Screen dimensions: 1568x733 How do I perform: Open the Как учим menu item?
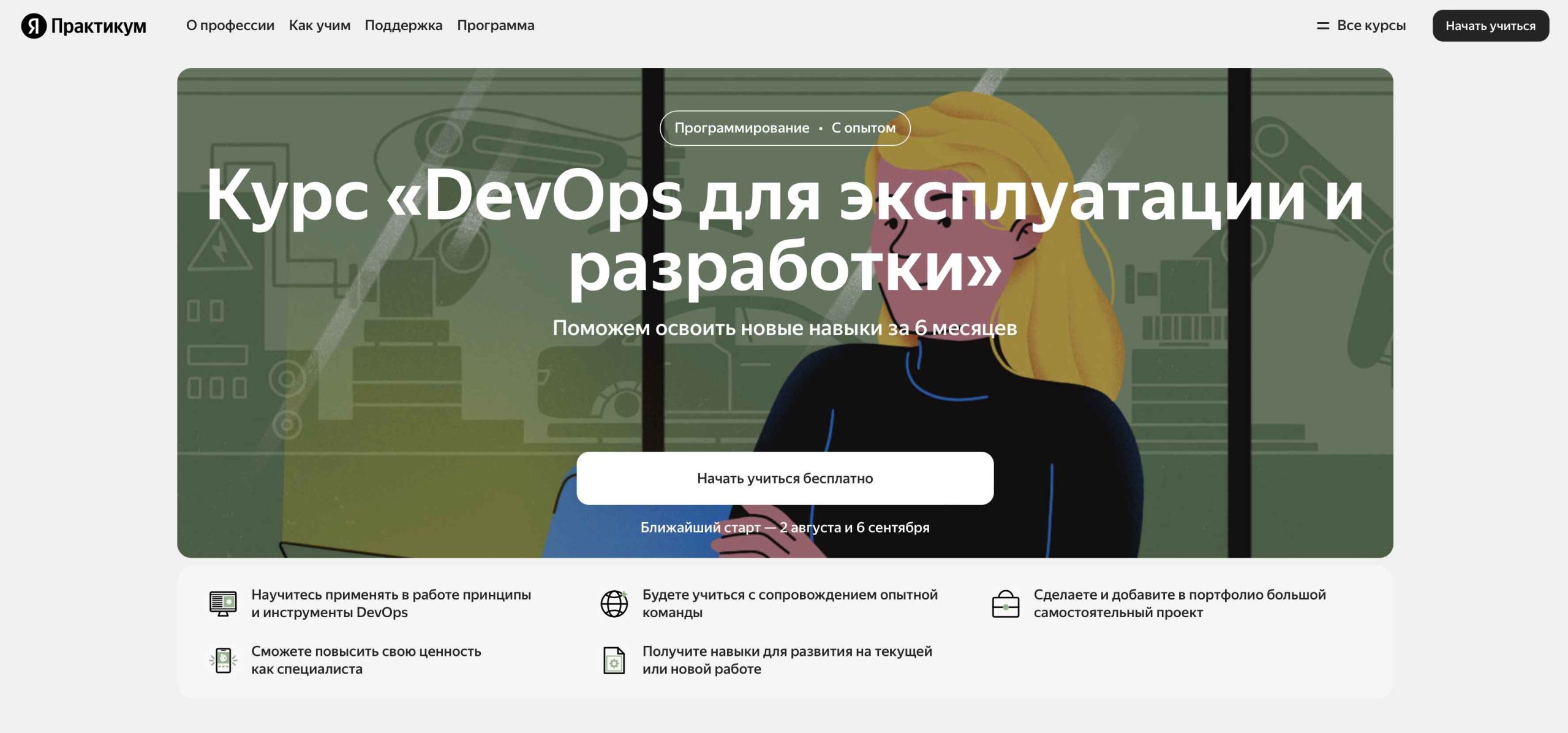320,26
